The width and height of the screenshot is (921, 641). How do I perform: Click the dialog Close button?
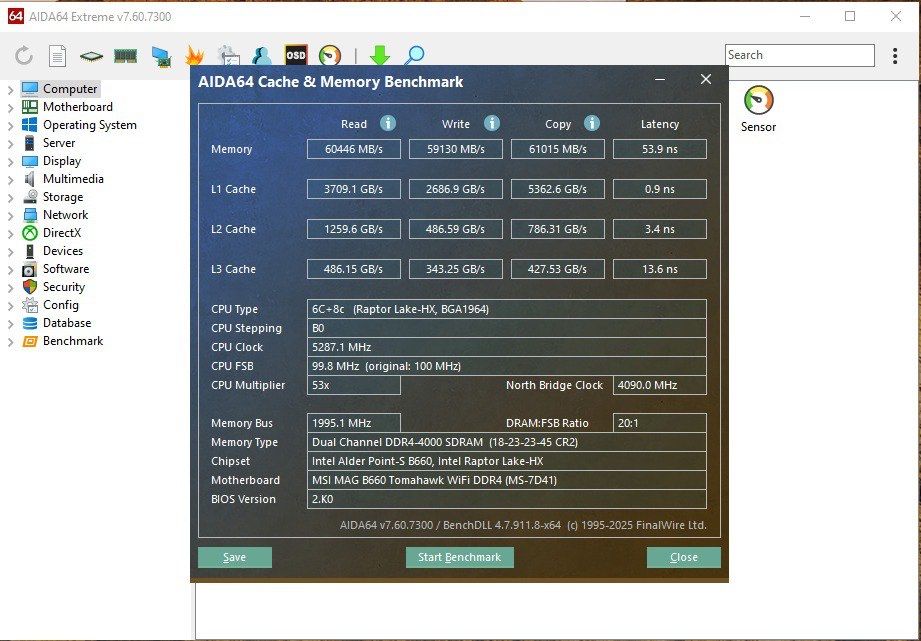click(684, 557)
